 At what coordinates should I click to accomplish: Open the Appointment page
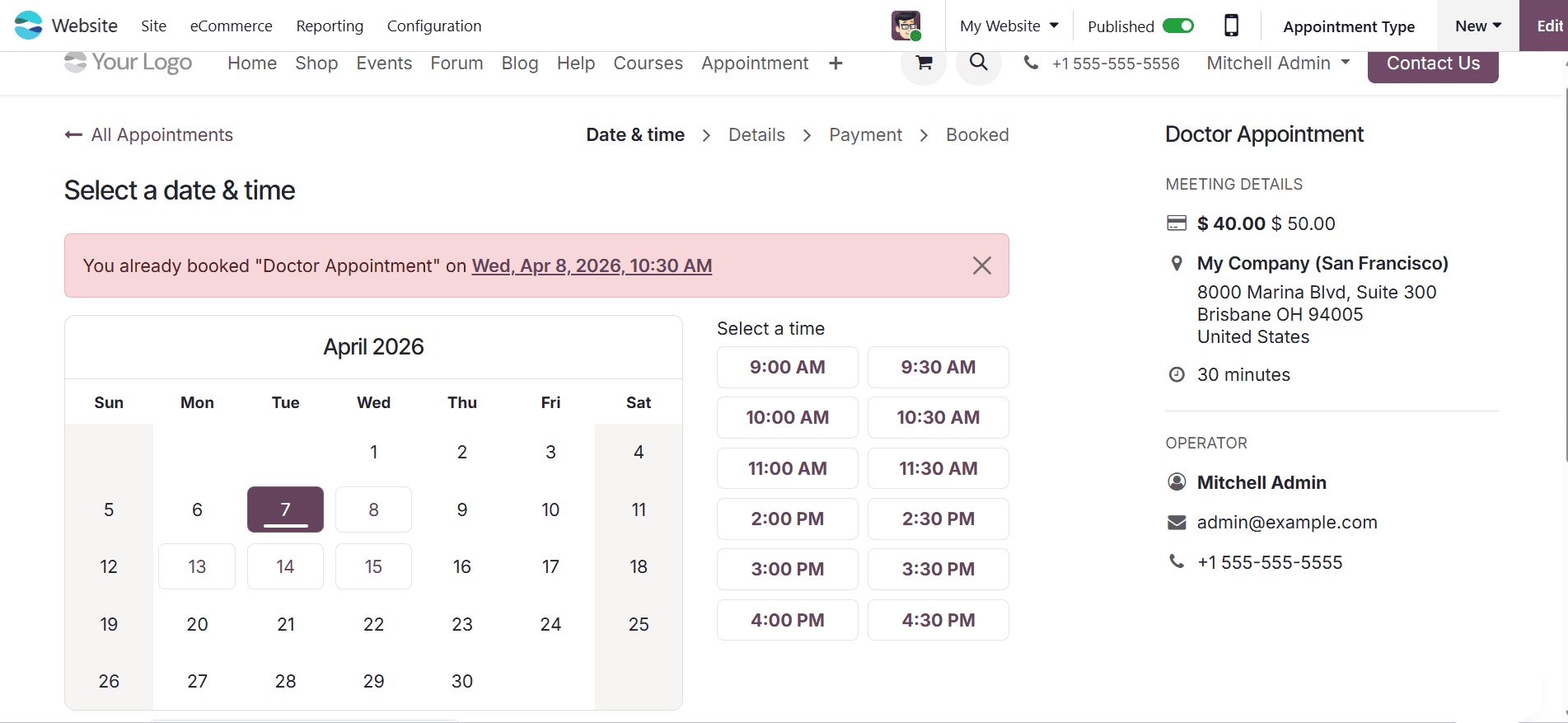pyautogui.click(x=755, y=63)
